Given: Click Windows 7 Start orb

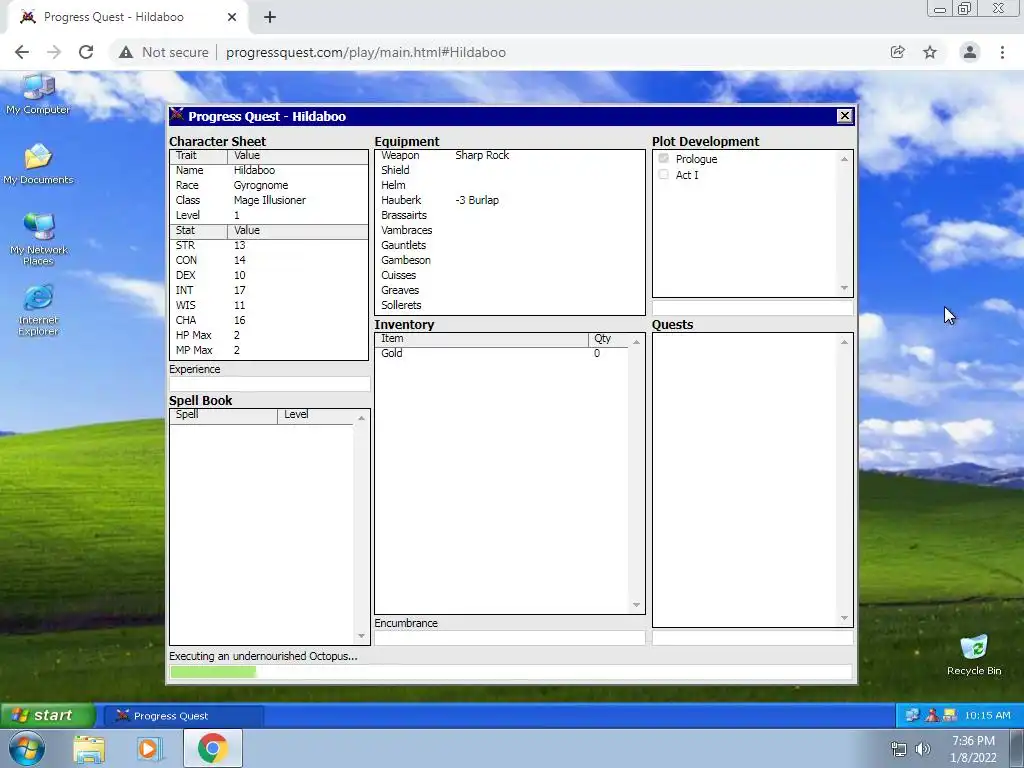Looking at the screenshot, I should tap(27, 748).
